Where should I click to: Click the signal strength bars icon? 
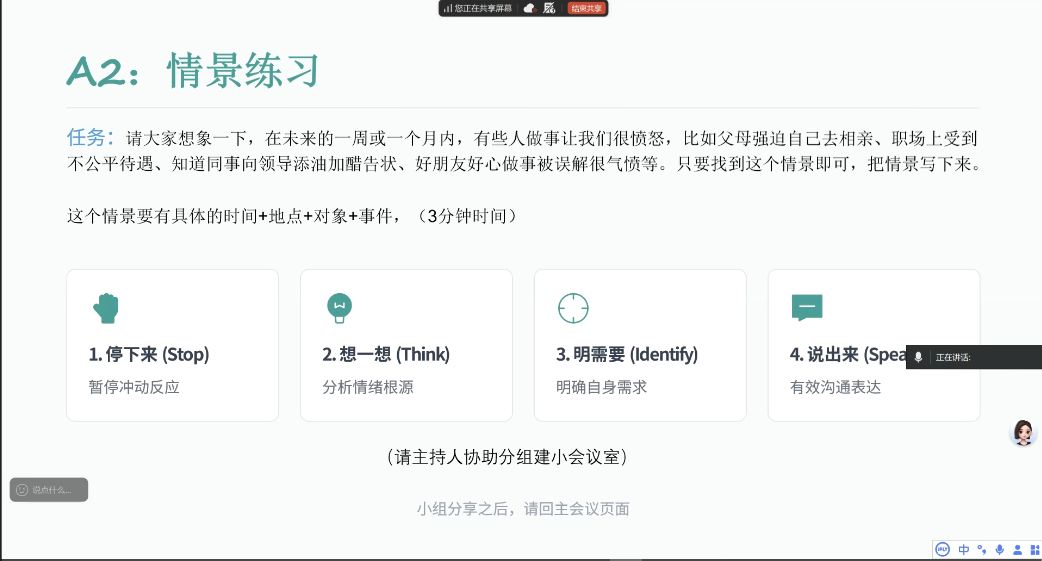[x=447, y=8]
